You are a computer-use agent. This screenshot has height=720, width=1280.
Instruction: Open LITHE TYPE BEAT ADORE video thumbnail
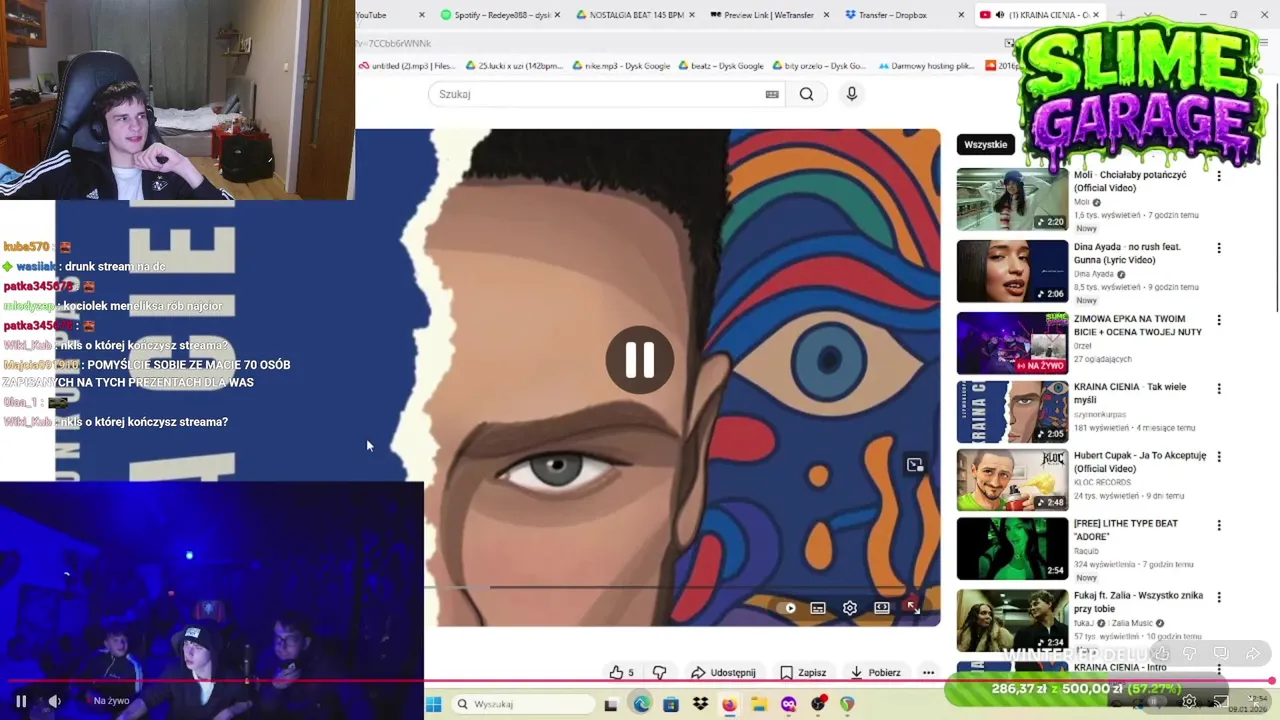click(x=1012, y=548)
